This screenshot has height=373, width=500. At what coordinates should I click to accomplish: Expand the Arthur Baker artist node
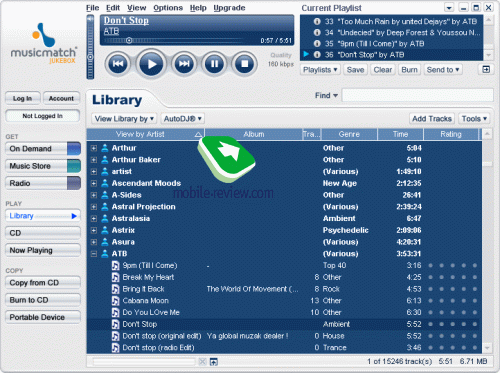pos(94,160)
